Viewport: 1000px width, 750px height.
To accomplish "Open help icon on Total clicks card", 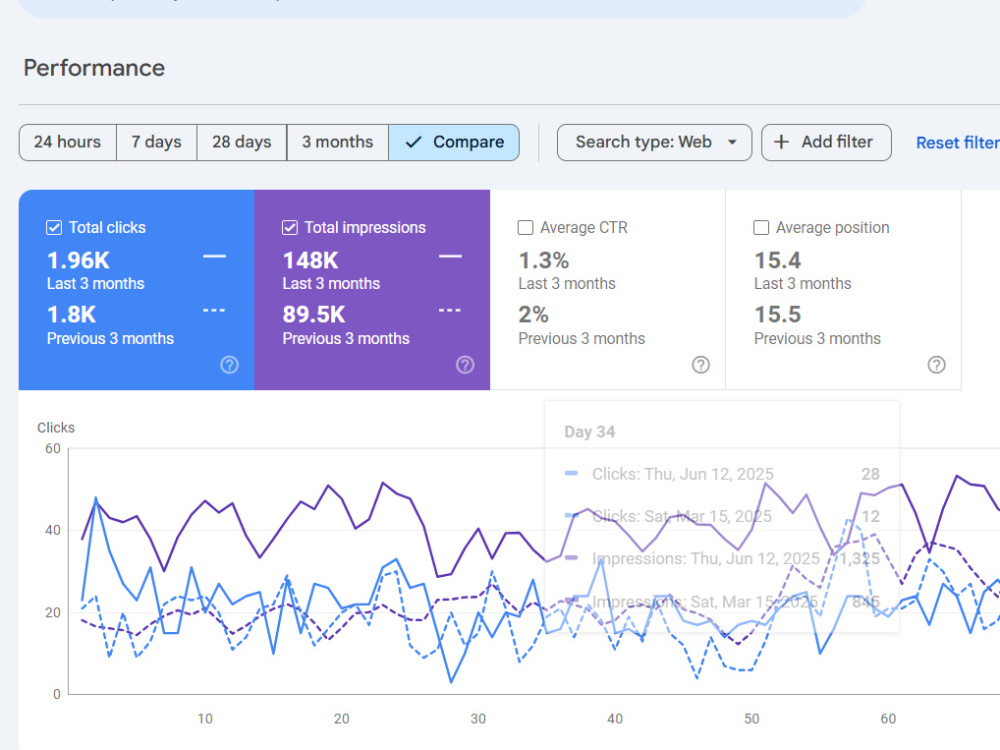I will point(230,365).
